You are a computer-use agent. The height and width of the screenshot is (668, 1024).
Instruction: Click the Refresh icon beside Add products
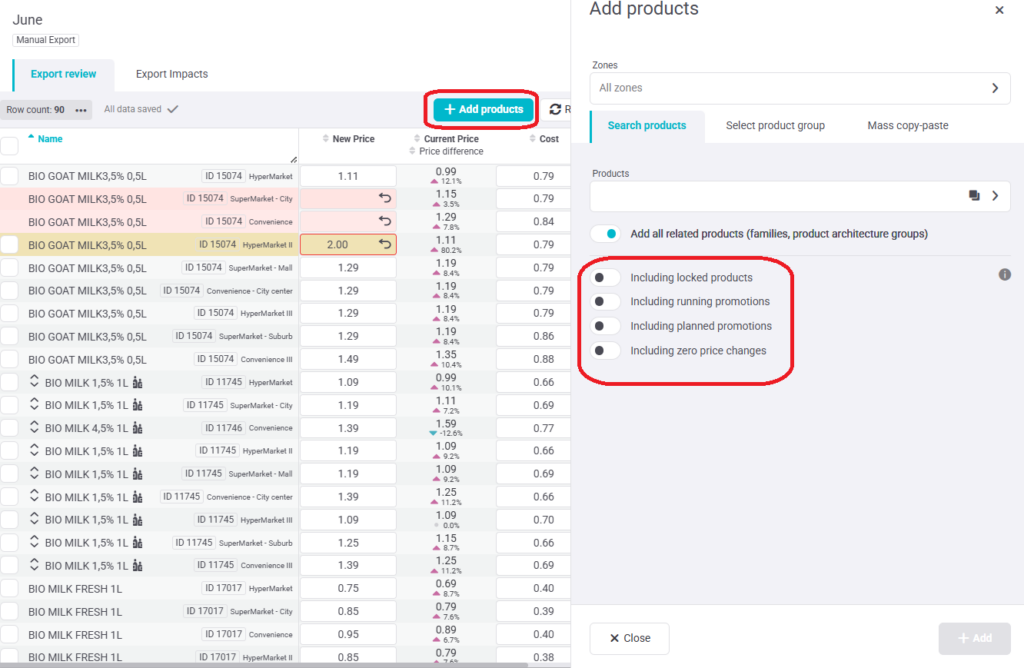point(555,109)
